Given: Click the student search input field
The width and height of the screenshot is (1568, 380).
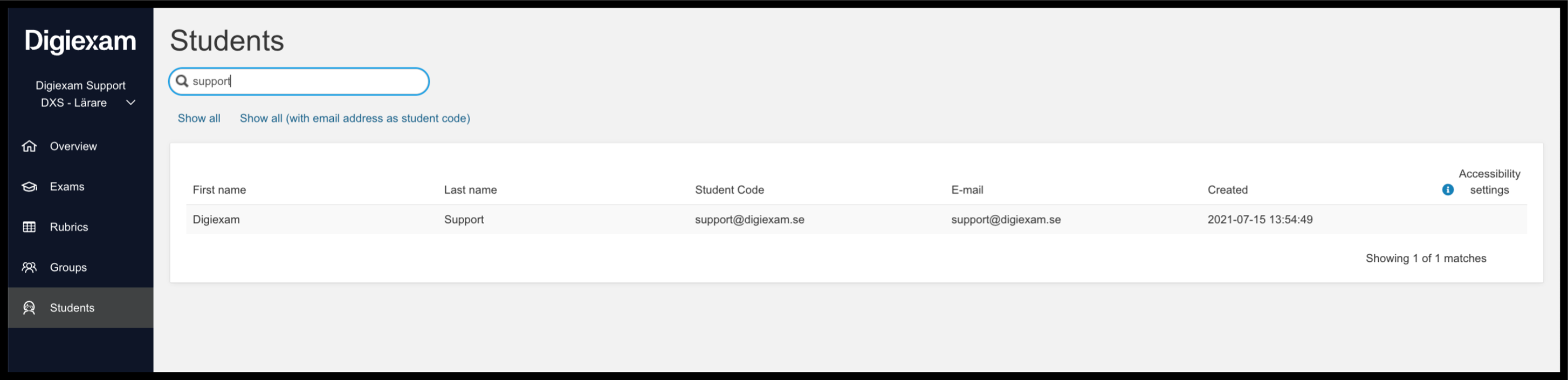Looking at the screenshot, I should coord(299,81).
